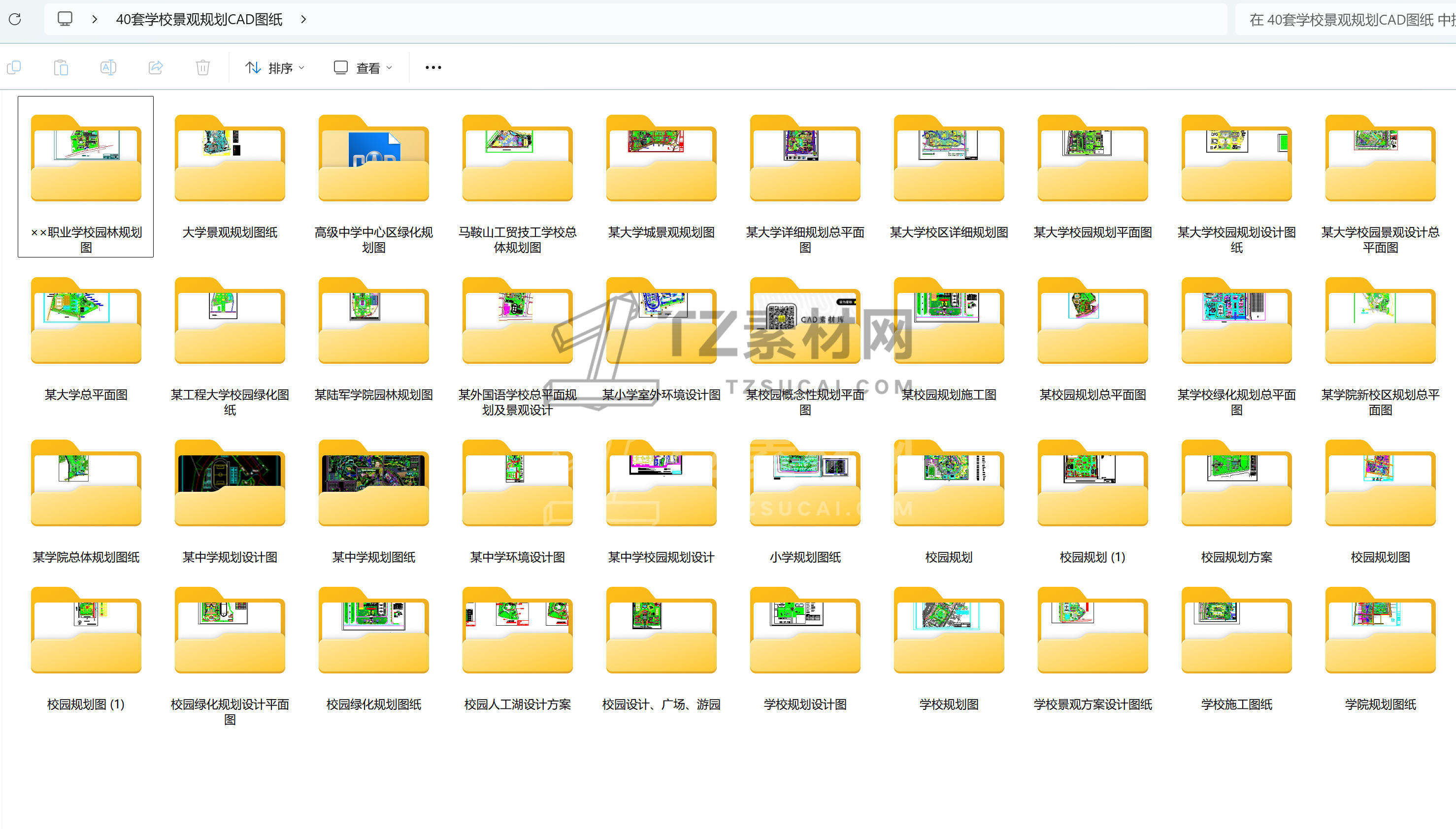Click the rename icon in the toolbar
The width and height of the screenshot is (1456, 829).
click(x=108, y=68)
